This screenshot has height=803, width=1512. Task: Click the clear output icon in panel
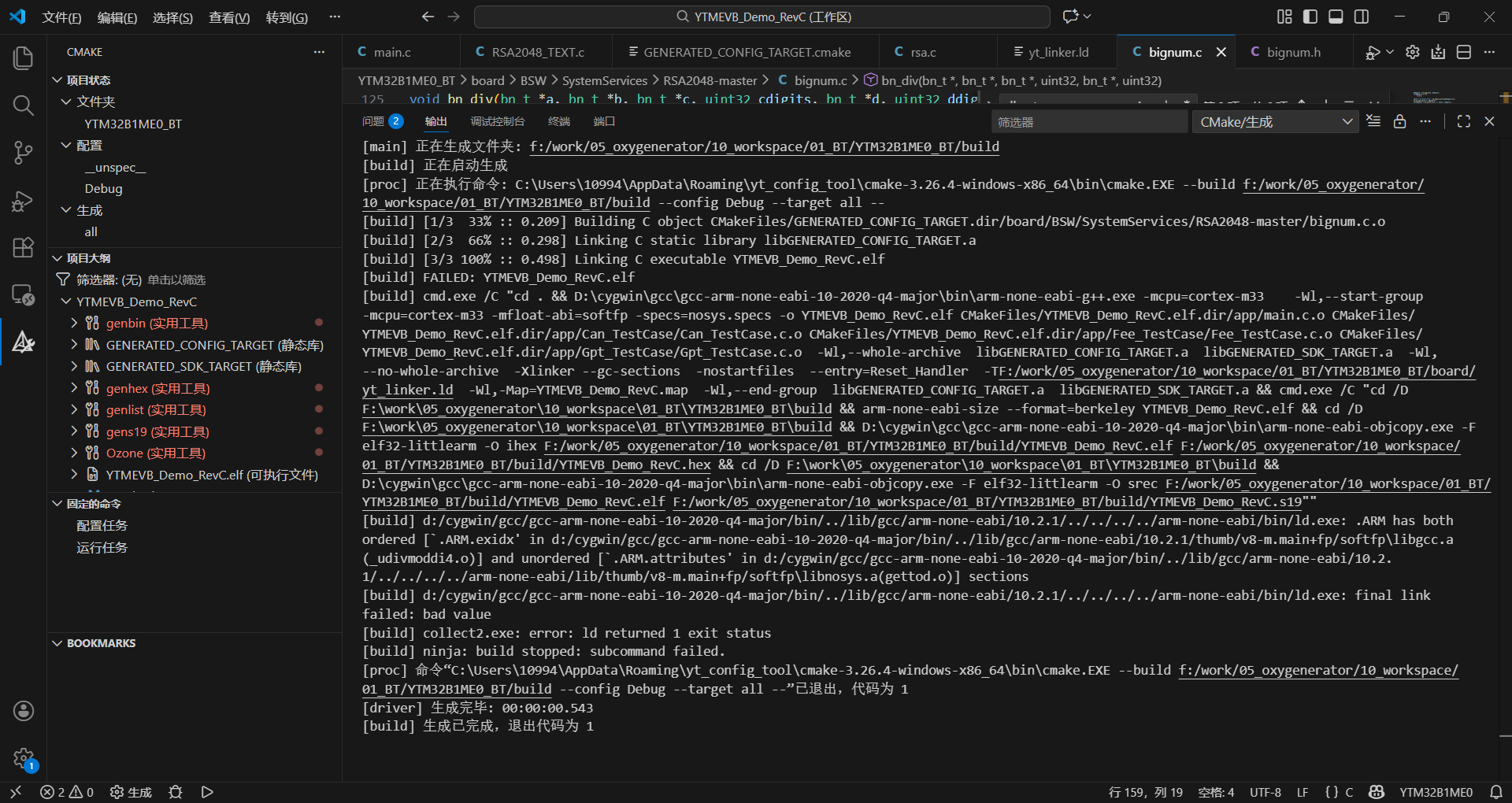[x=1373, y=121]
